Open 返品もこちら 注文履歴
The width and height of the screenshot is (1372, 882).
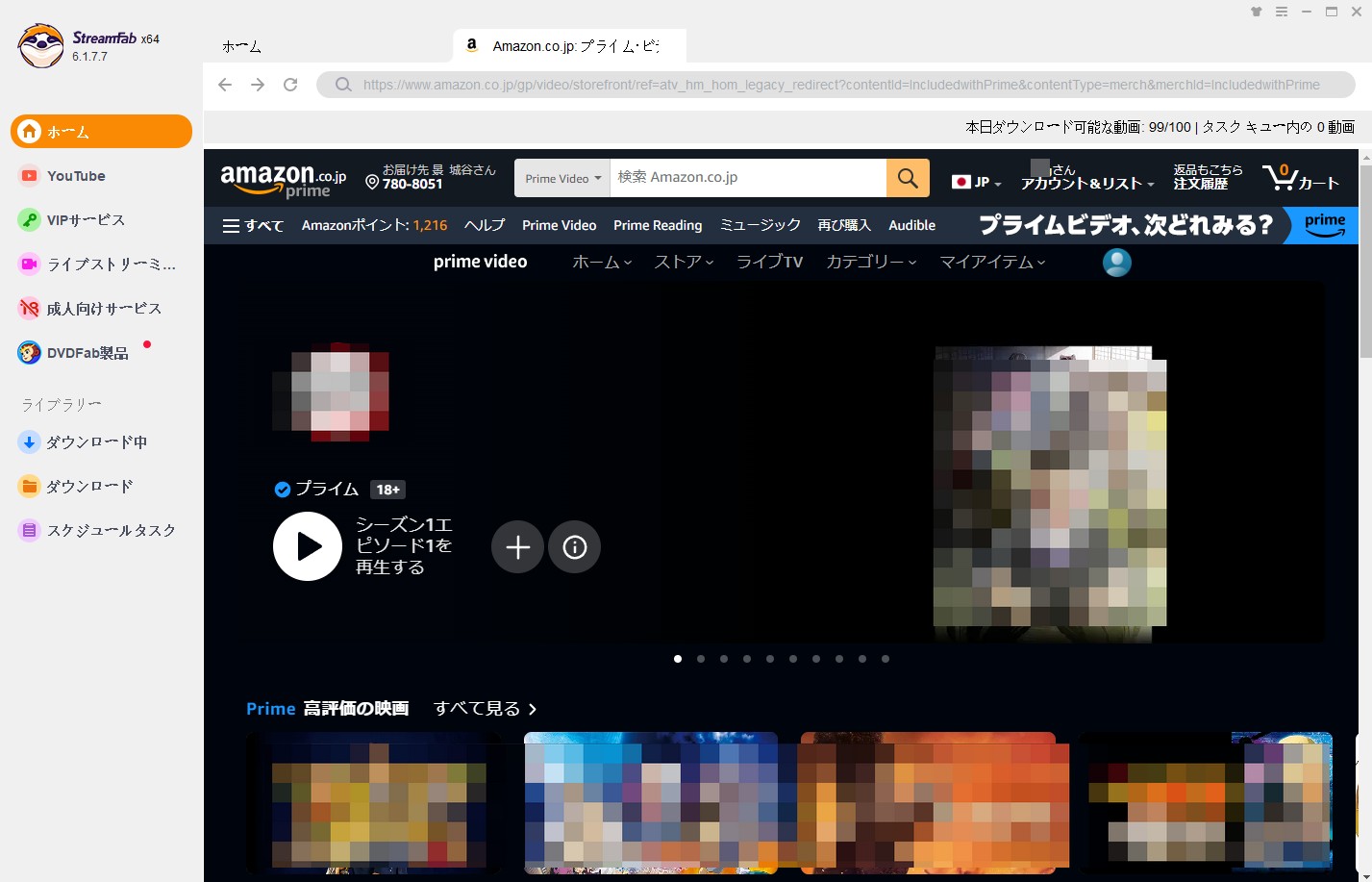[x=1208, y=177]
